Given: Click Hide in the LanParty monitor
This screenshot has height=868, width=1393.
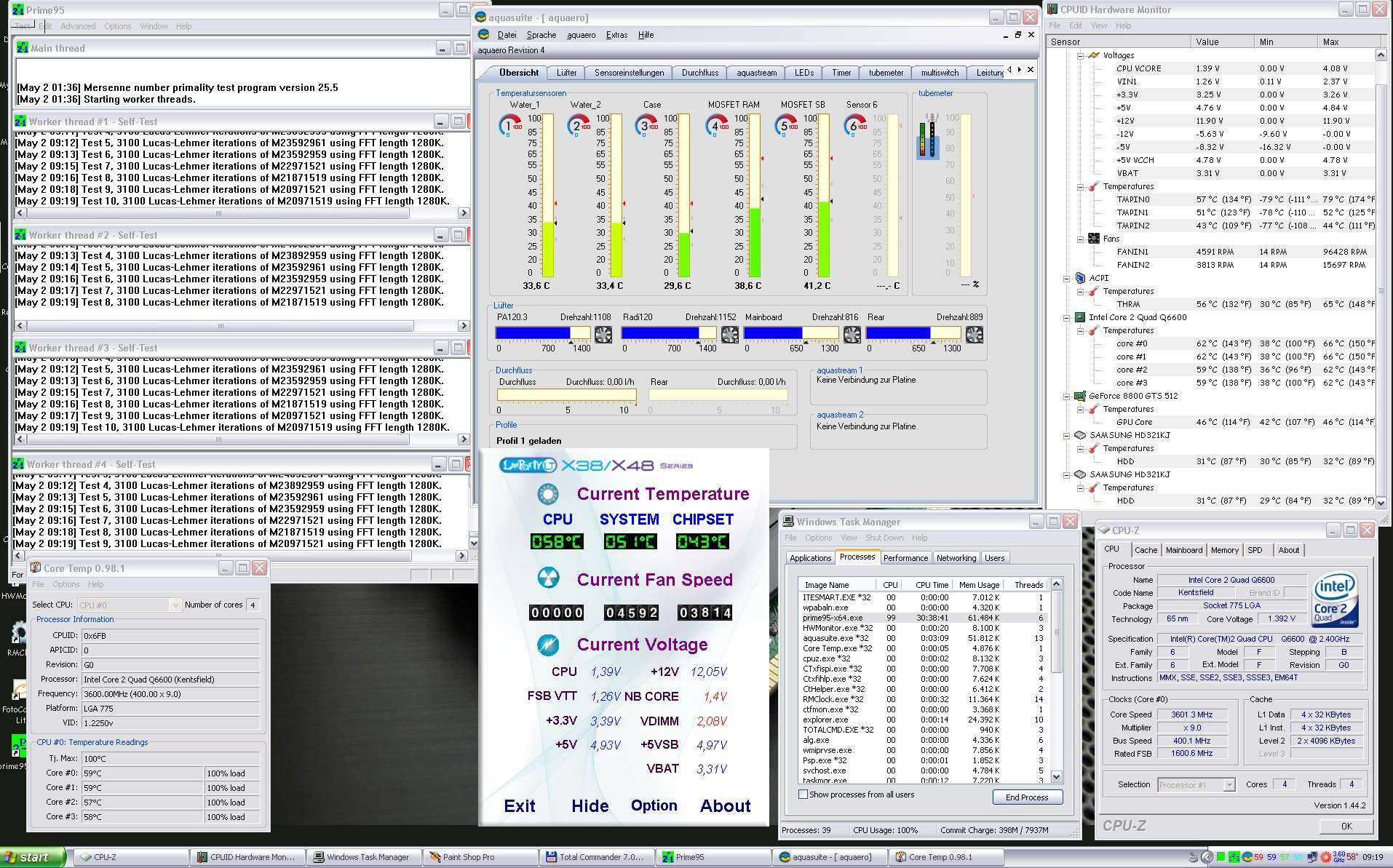Looking at the screenshot, I should click(x=590, y=806).
